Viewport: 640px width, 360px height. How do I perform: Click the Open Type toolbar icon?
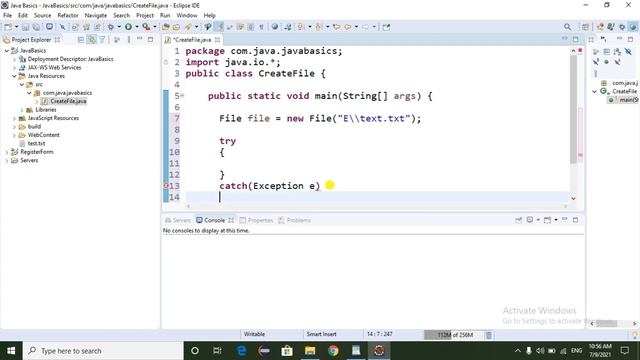(x=166, y=27)
